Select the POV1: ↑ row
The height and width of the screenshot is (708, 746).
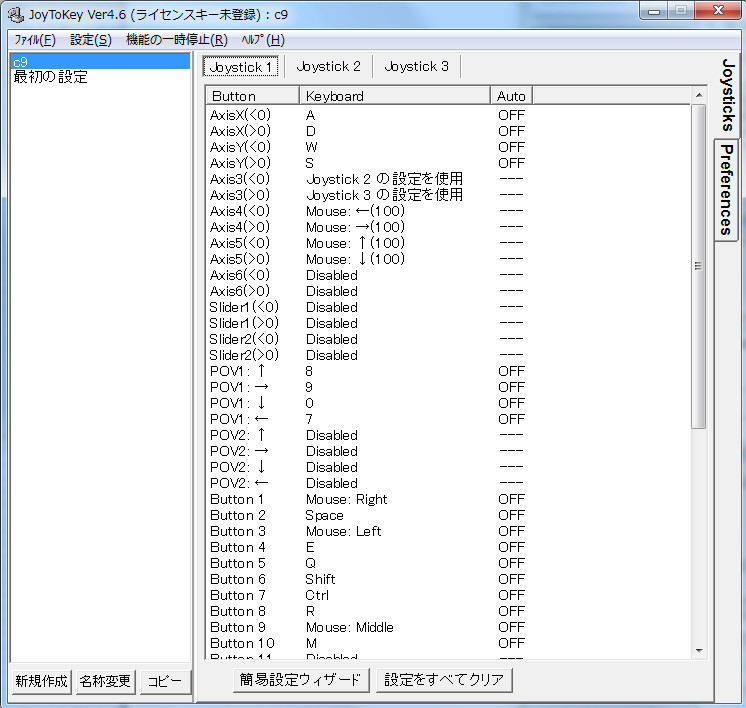[x=449, y=371]
